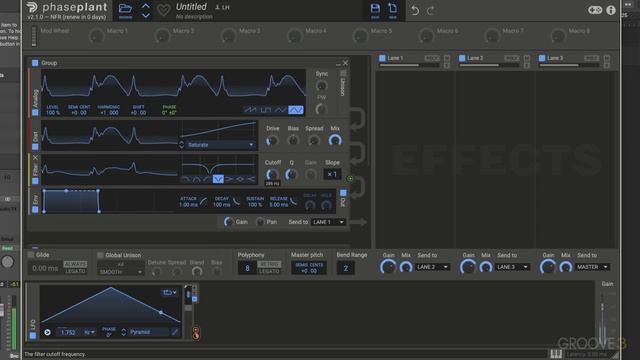Edit LFO shape with the pencil icon

pyautogui.click(x=175, y=332)
